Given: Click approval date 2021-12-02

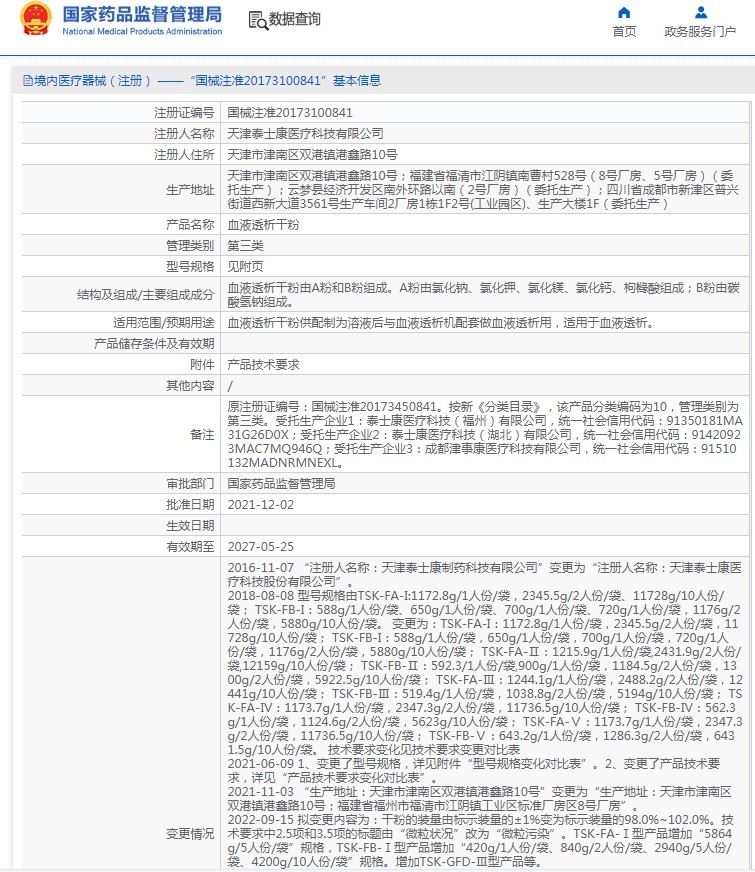Looking at the screenshot, I should tap(260, 506).
